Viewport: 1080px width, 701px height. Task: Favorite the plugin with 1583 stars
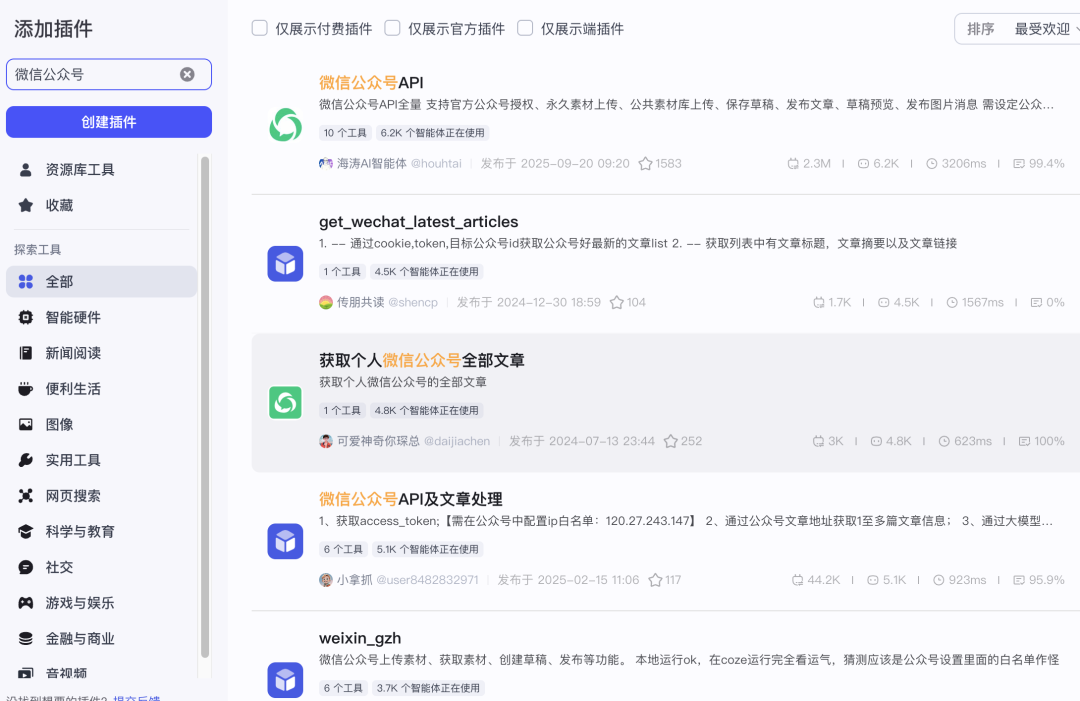tap(645, 164)
